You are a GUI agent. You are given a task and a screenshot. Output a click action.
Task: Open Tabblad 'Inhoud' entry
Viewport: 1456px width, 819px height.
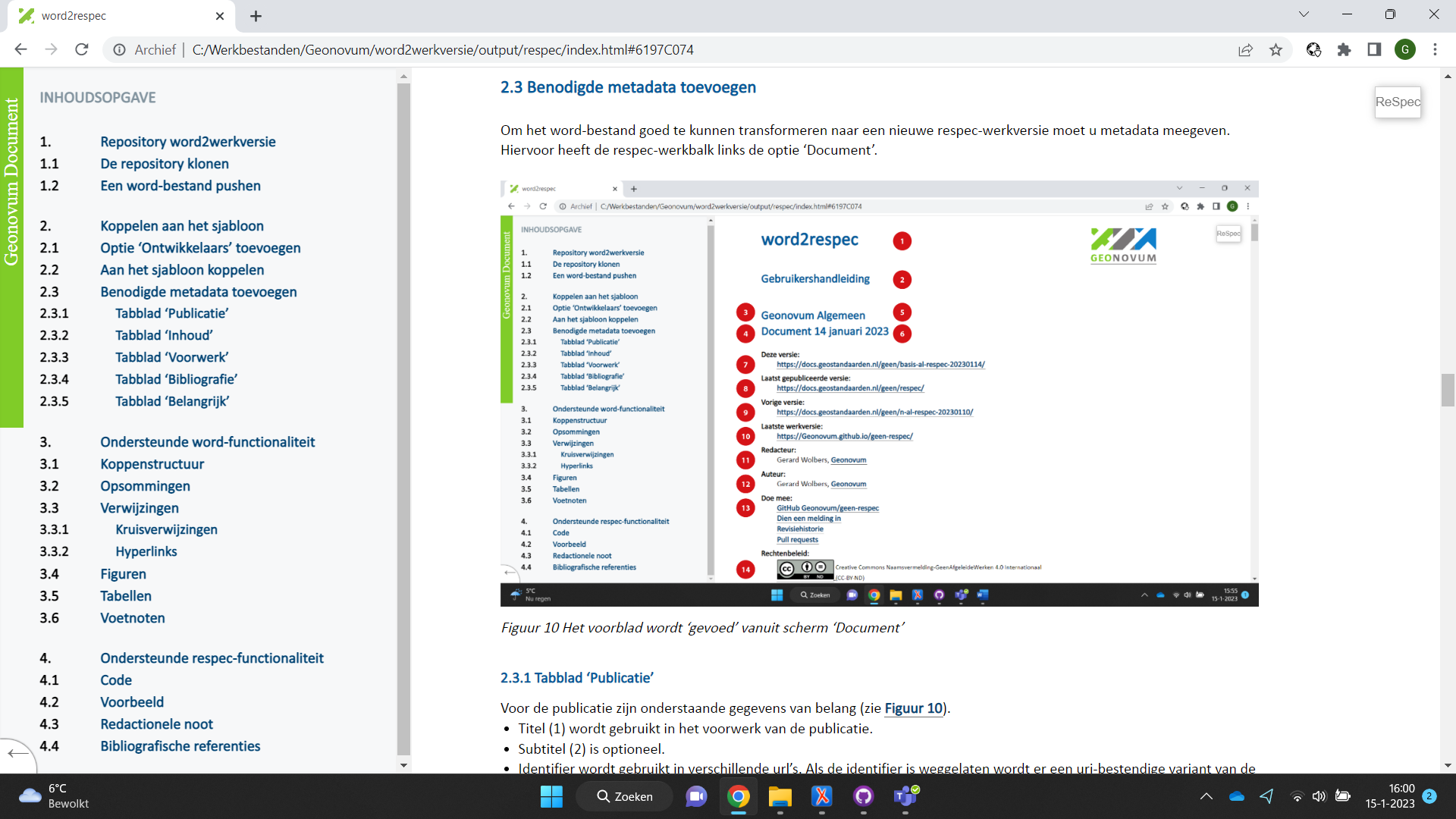coord(164,335)
